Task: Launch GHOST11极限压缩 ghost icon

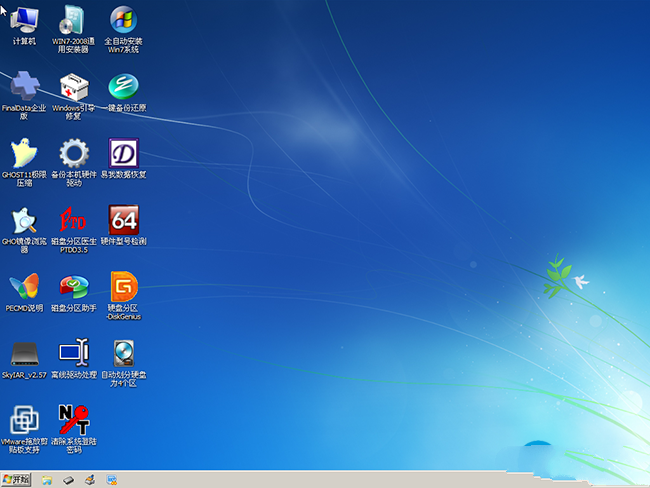Action: pyautogui.click(x=24, y=154)
